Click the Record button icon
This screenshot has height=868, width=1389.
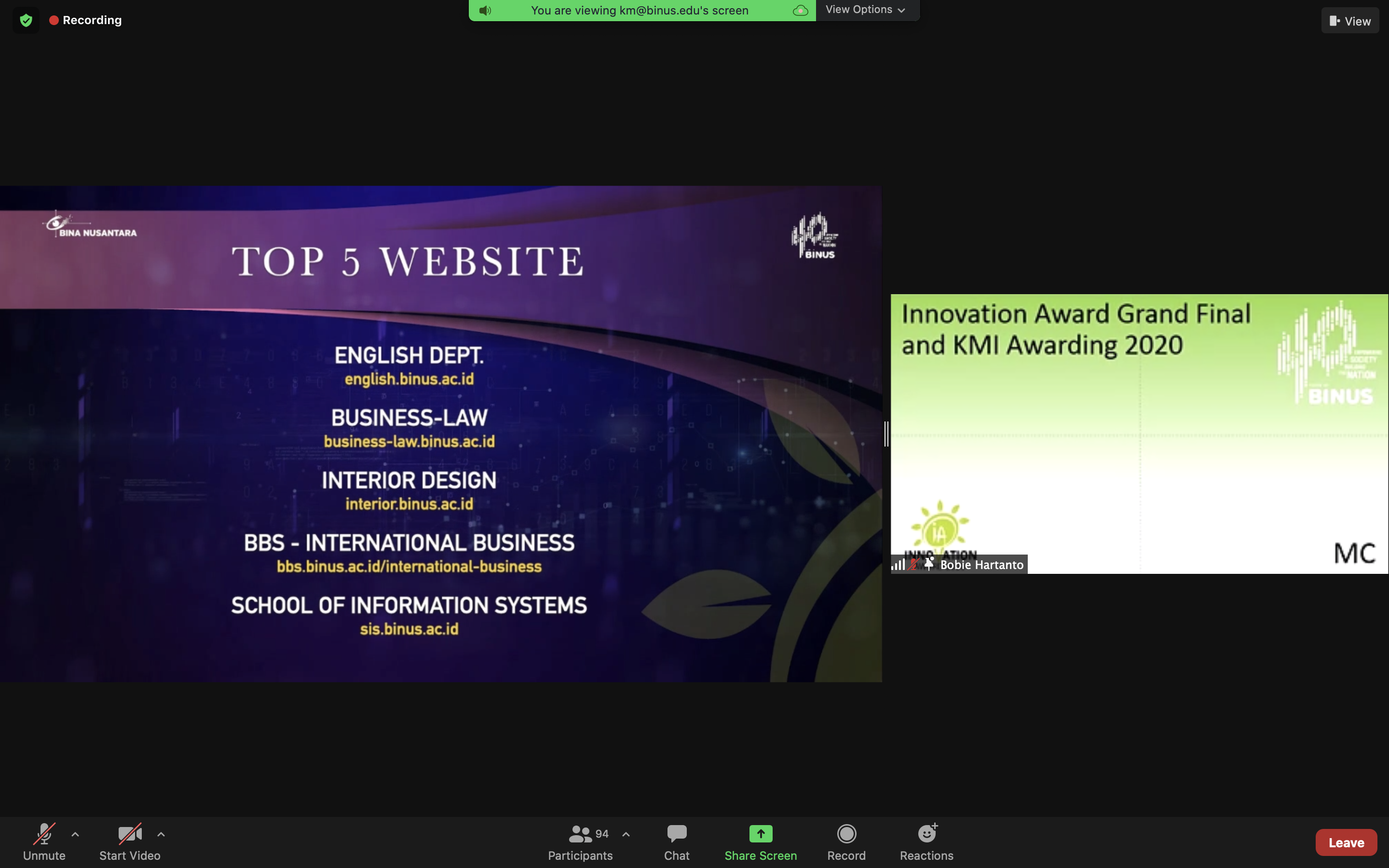pos(846,834)
